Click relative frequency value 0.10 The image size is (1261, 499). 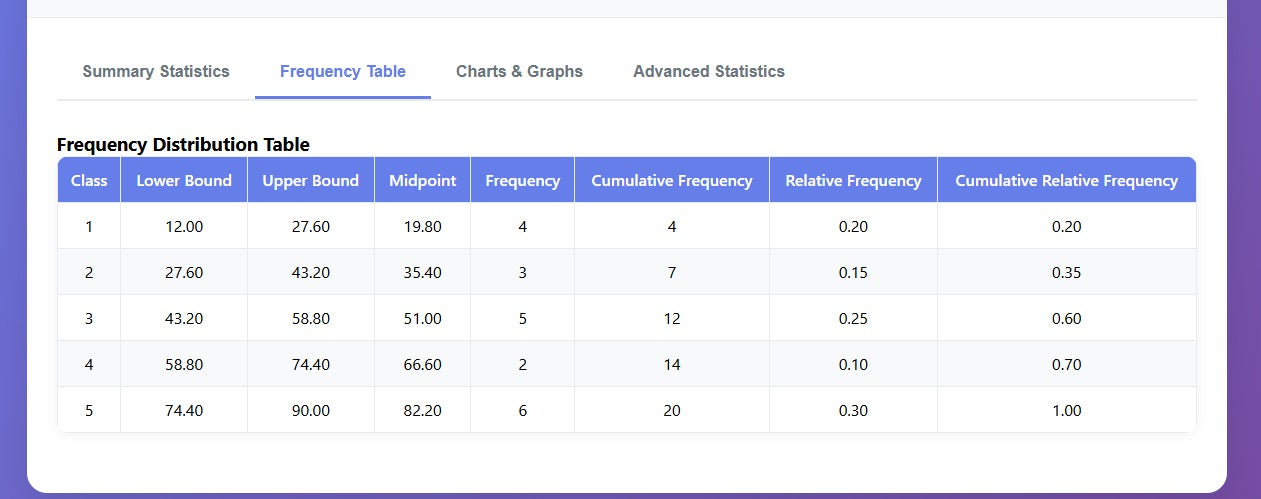(x=854, y=365)
